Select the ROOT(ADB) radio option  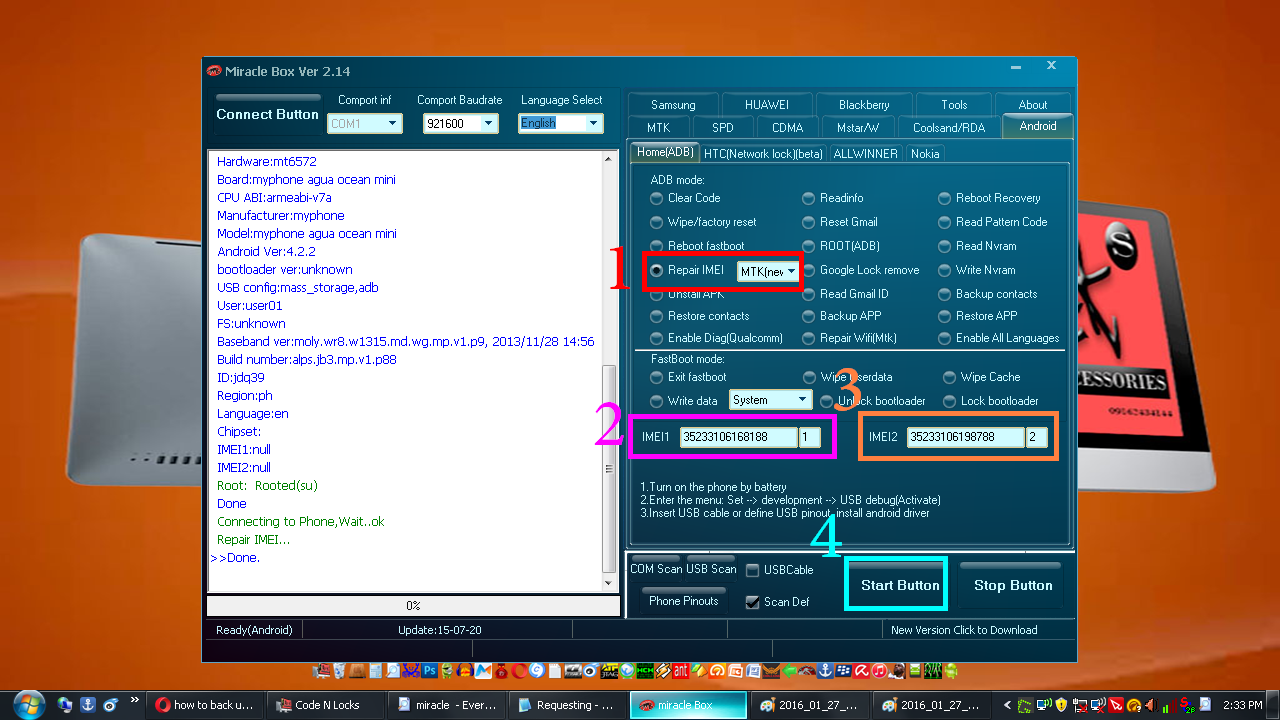point(808,246)
